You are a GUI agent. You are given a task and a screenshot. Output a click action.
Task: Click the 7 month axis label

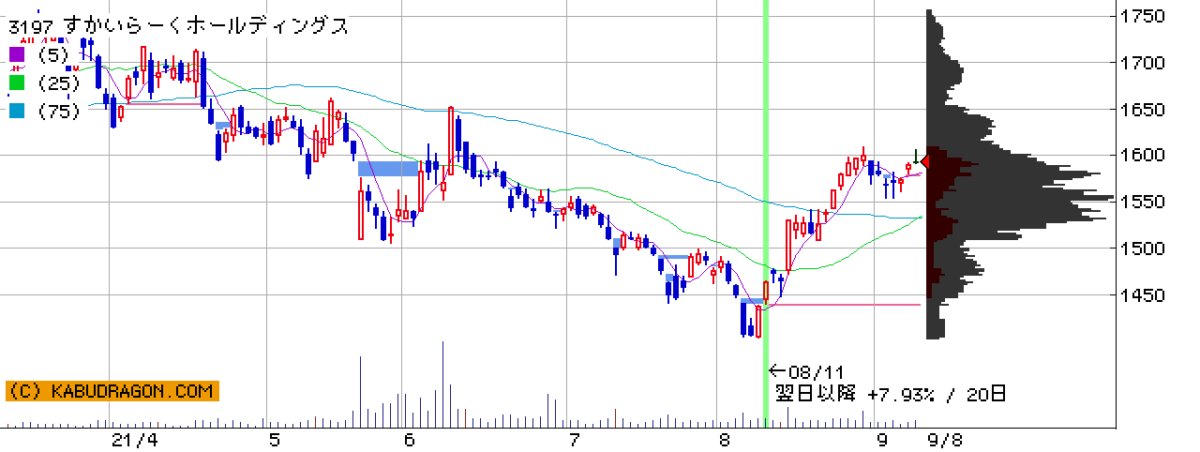pos(574,440)
